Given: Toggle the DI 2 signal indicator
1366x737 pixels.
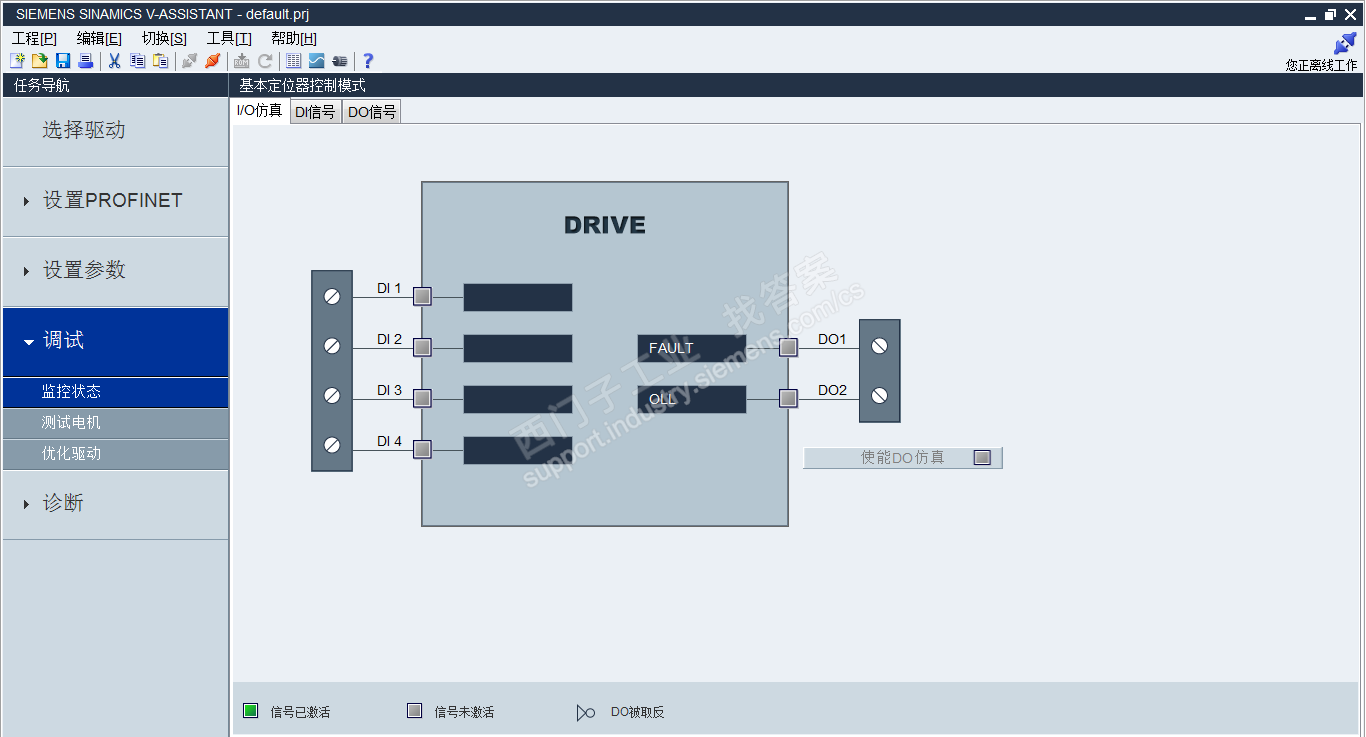Looking at the screenshot, I should (x=422, y=347).
